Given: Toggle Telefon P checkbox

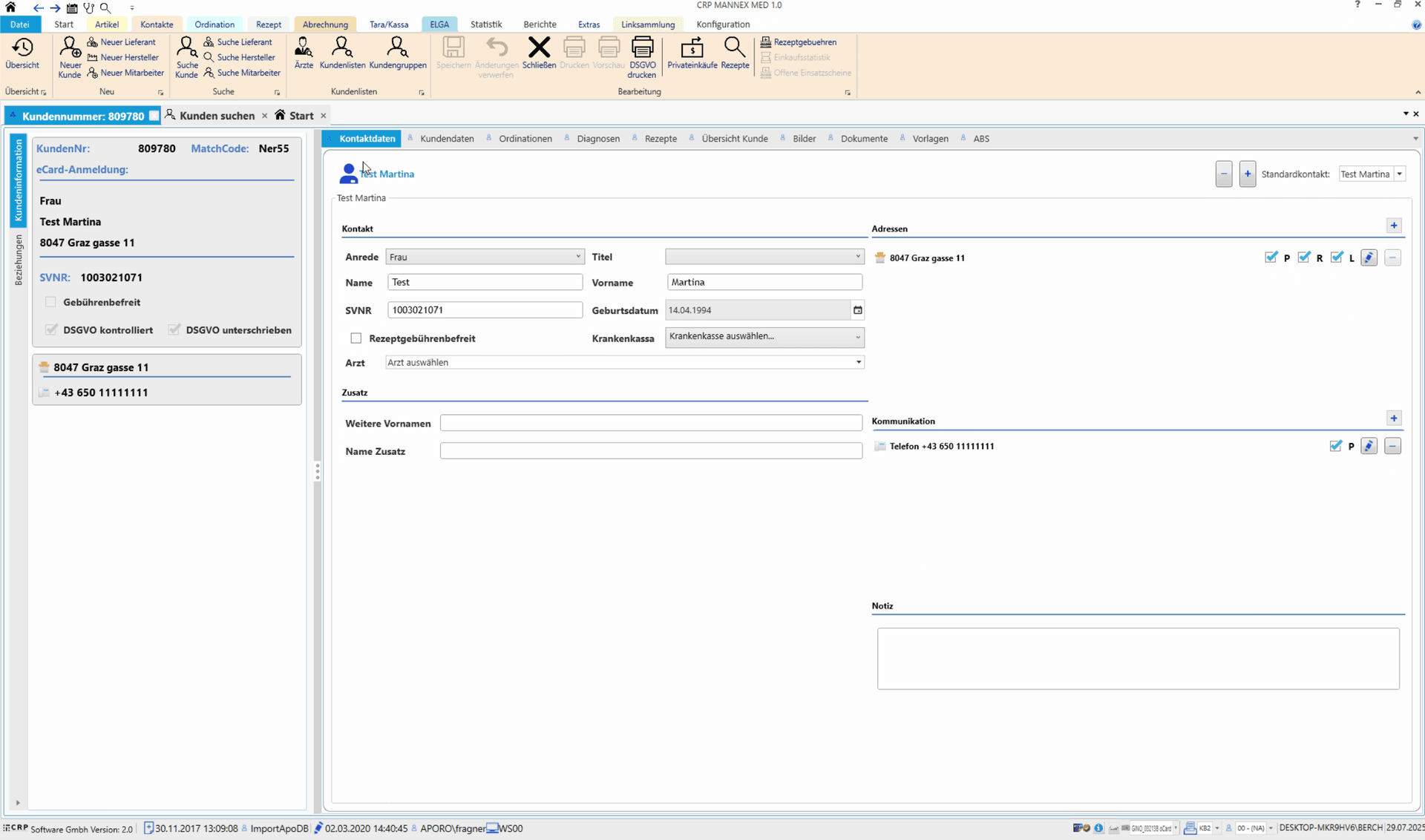Looking at the screenshot, I should 1336,446.
